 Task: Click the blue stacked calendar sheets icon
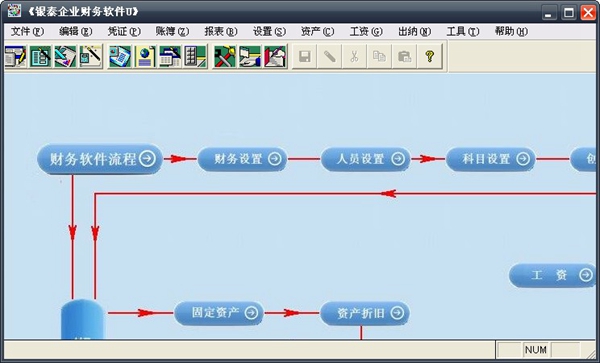pos(120,57)
